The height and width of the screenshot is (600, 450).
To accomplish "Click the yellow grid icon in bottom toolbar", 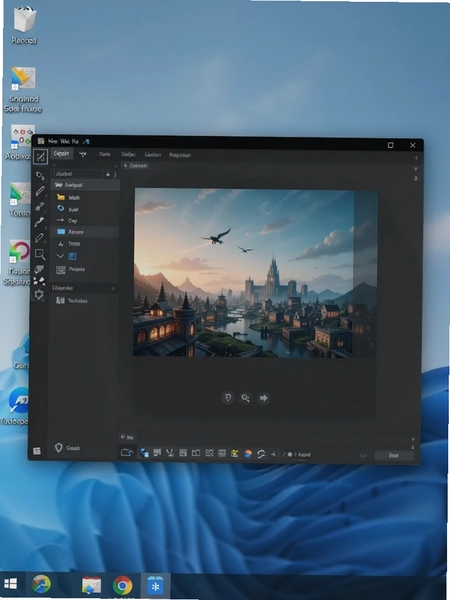I will click(x=235, y=453).
